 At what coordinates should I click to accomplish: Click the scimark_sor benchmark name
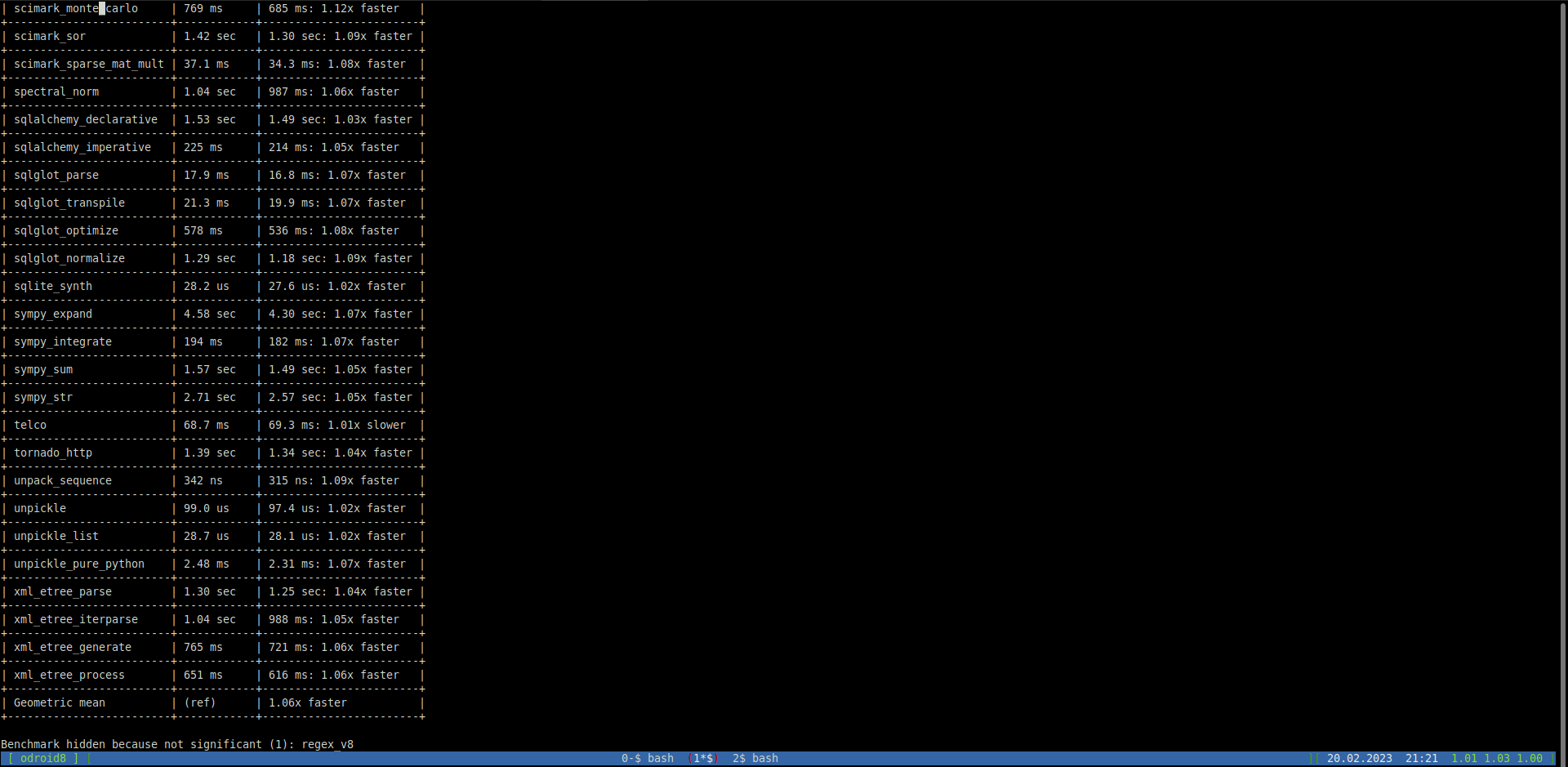pos(50,37)
